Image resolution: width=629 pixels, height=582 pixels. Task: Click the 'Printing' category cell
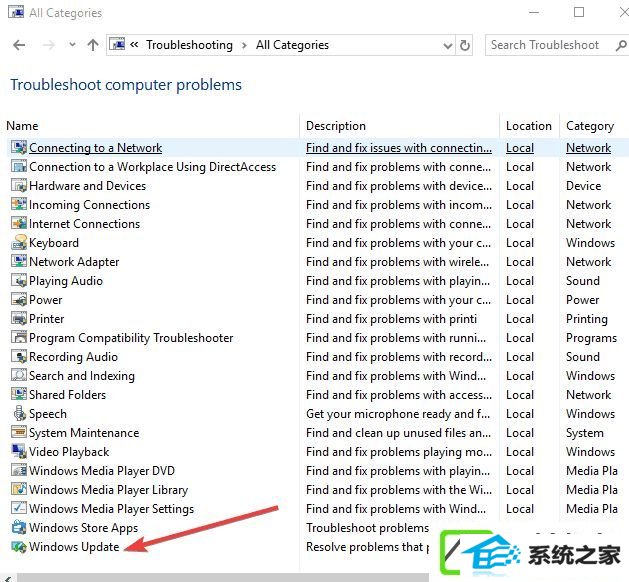586,319
